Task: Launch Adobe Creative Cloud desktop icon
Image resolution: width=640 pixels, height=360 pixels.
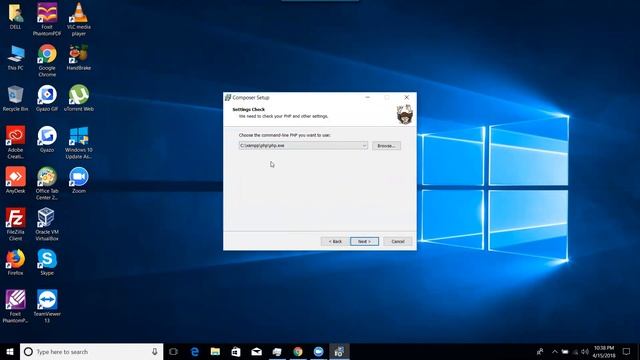Action: point(16,142)
